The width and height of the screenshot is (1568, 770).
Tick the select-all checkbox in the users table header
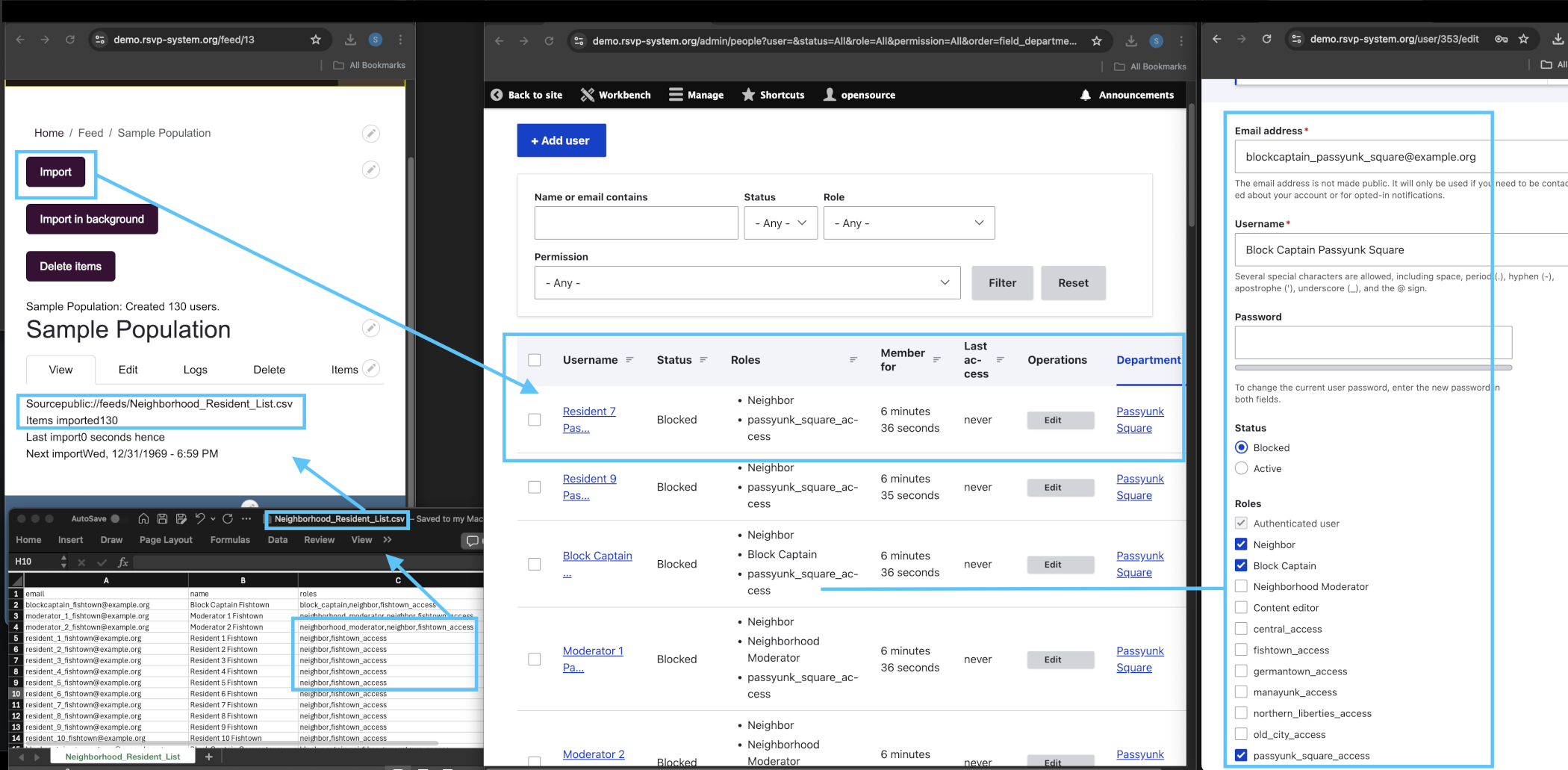tap(535, 360)
